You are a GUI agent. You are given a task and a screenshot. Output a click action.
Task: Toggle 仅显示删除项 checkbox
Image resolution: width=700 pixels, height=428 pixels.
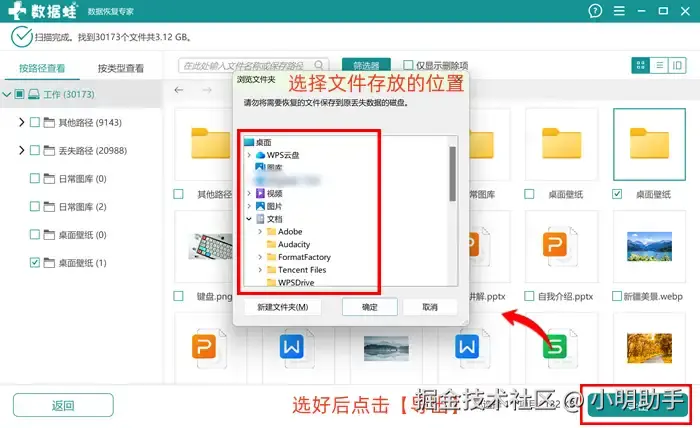[408, 65]
